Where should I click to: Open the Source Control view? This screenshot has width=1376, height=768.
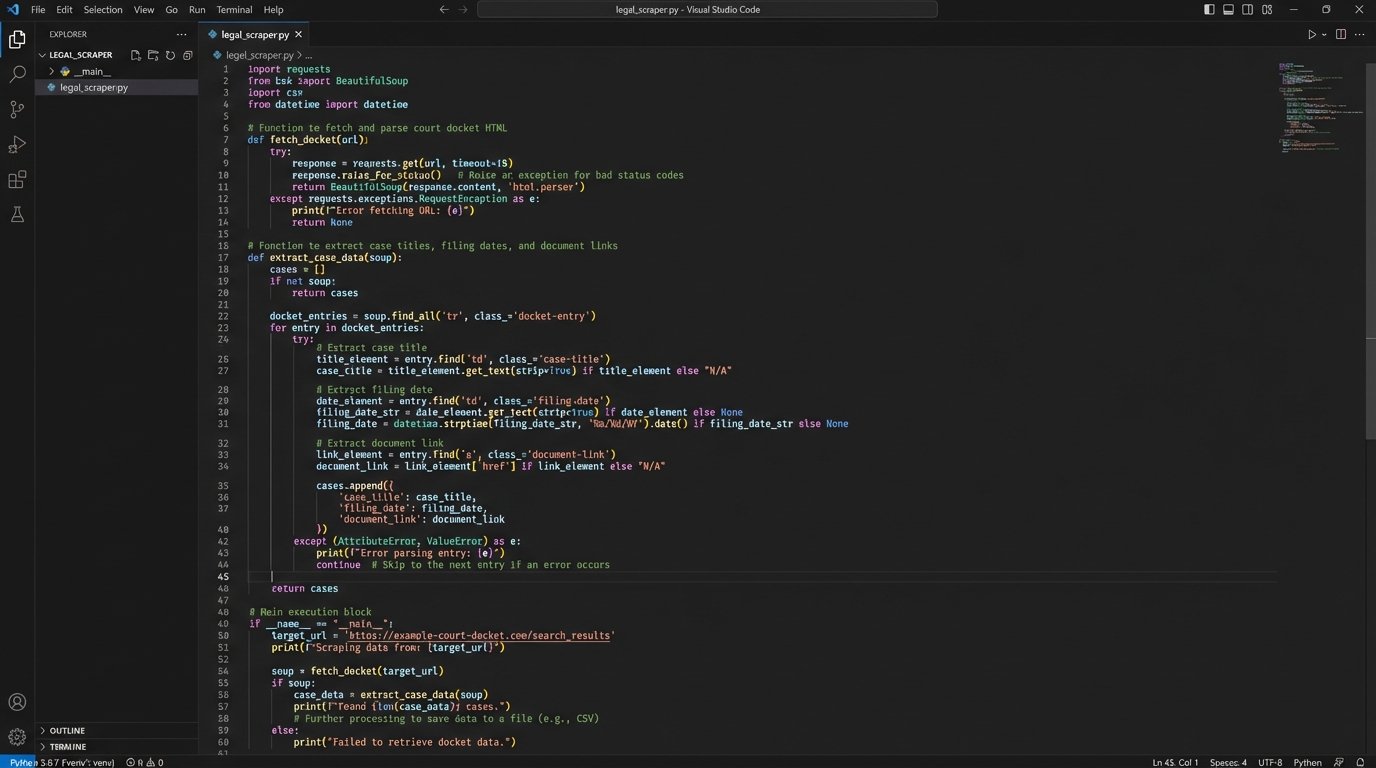[x=17, y=110]
